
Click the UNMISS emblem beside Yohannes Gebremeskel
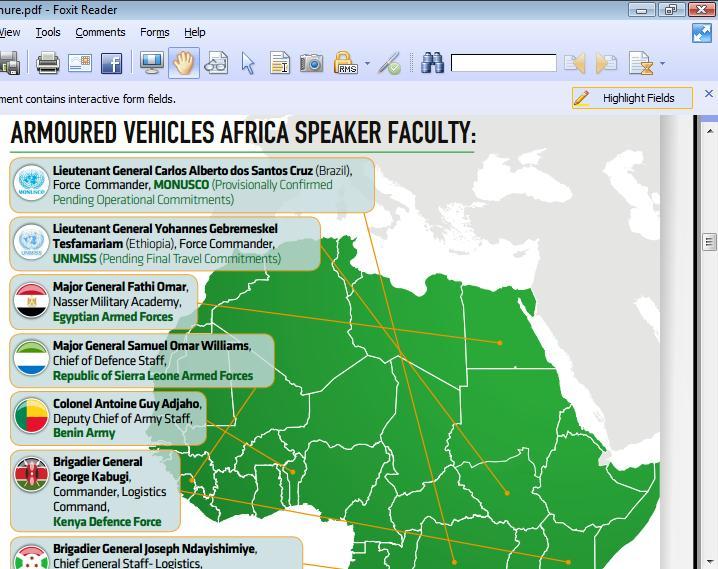click(x=31, y=242)
